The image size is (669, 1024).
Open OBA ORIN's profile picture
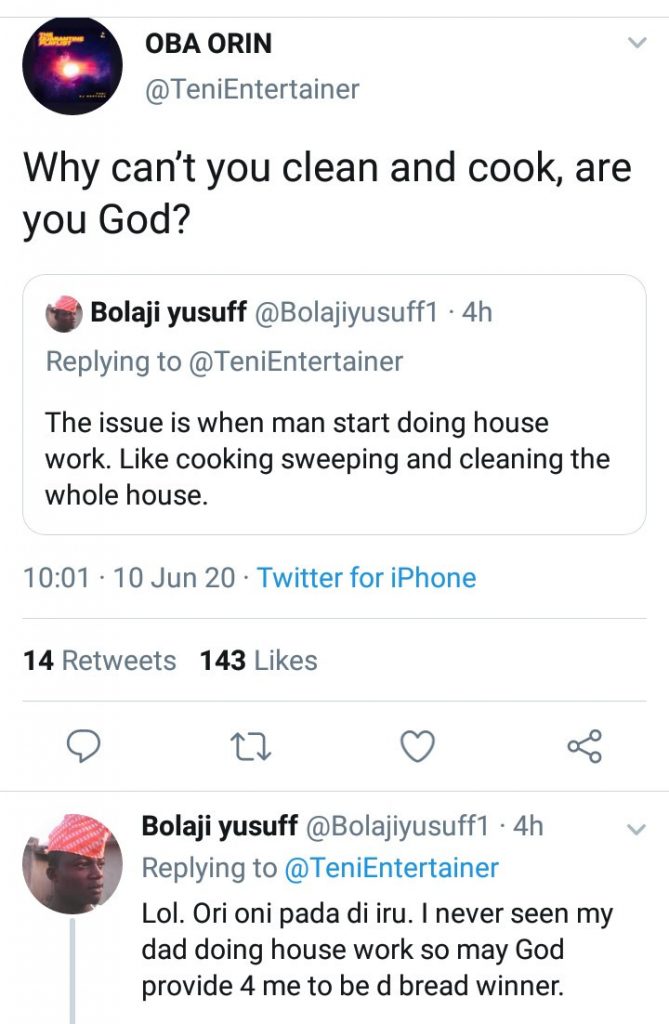point(72,65)
